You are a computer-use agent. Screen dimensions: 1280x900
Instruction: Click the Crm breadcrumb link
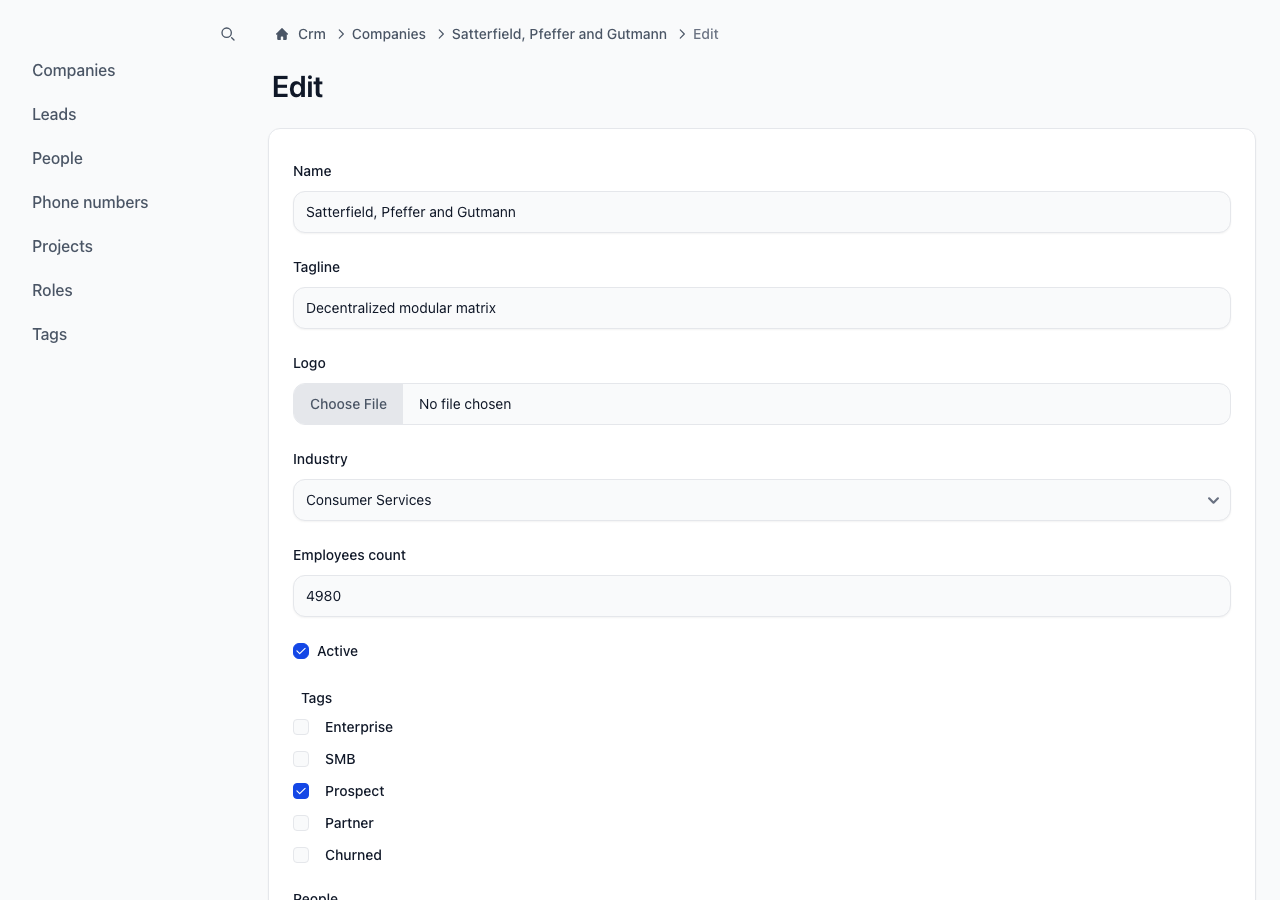tap(312, 34)
